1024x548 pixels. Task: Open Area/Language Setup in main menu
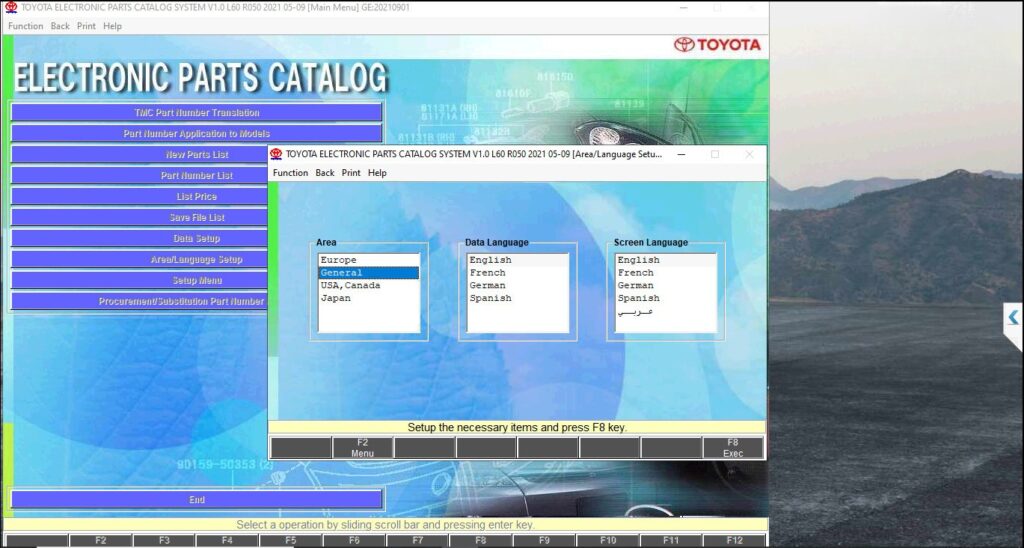(140, 259)
